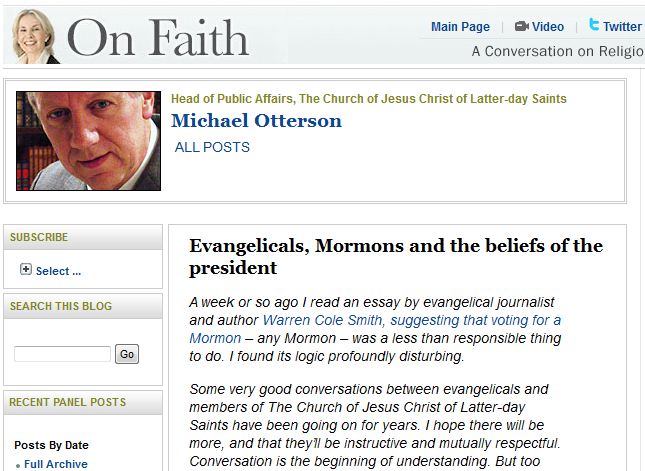Open the Michael Otterson name link

[256, 121]
